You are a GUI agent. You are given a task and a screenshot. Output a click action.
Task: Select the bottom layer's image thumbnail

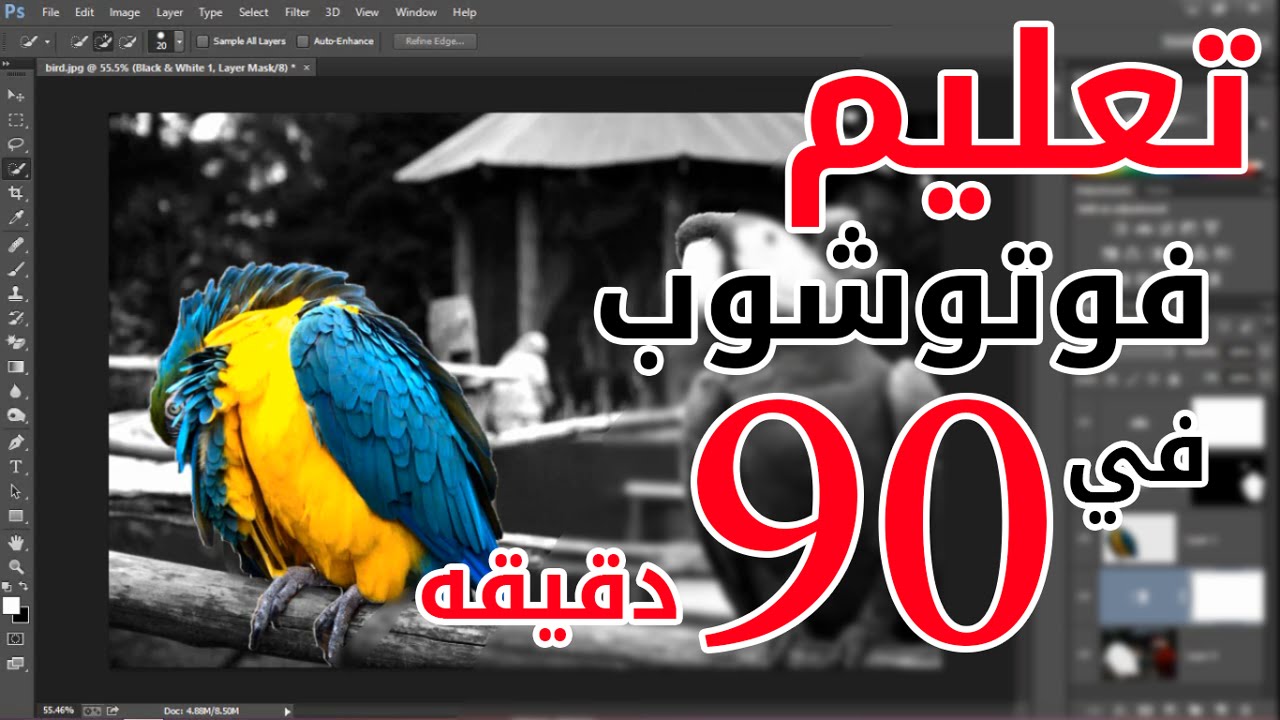[1139, 655]
